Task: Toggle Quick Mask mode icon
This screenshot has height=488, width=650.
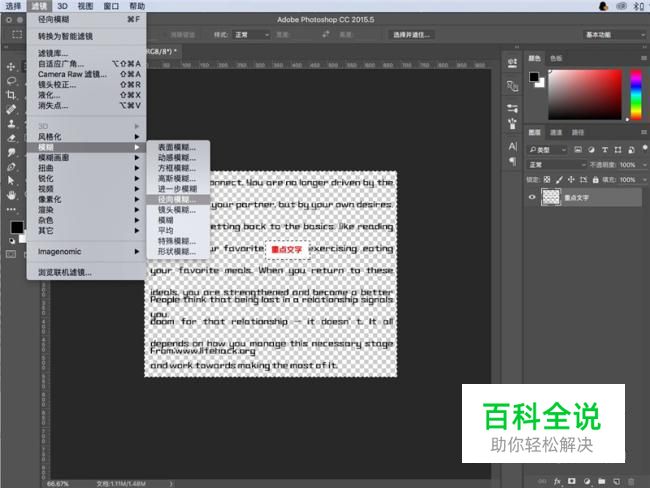Action: [11, 254]
